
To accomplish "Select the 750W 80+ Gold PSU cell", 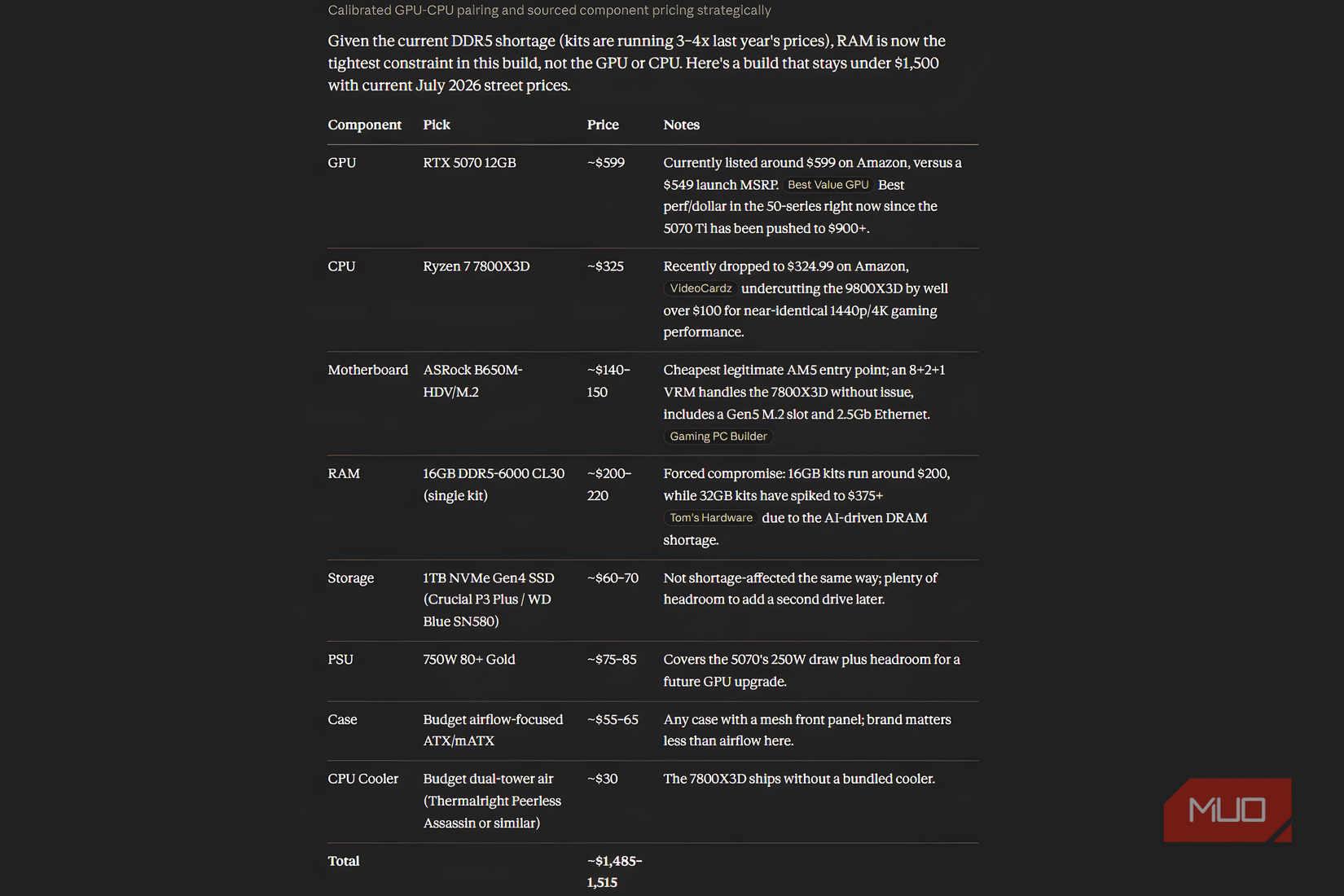I will coord(469,660).
